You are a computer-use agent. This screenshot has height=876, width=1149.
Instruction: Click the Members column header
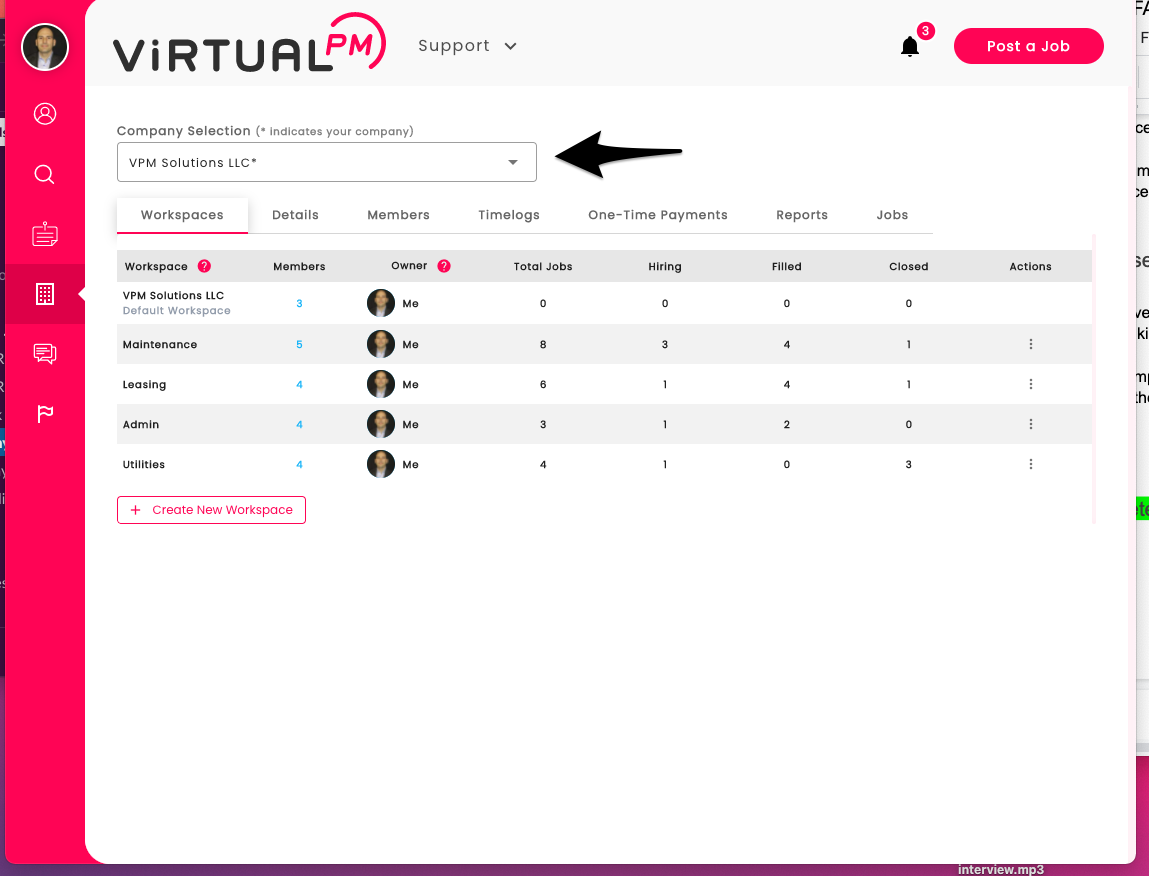299,266
